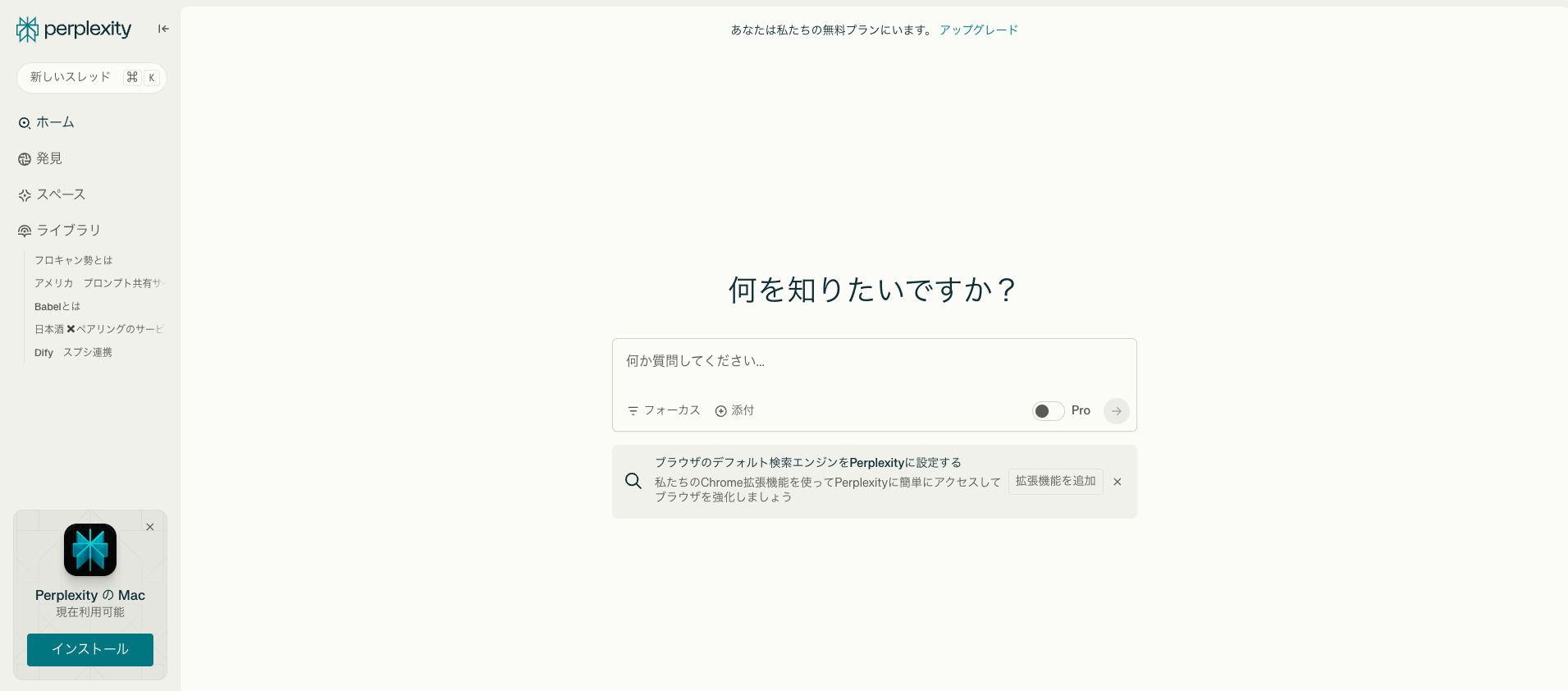Screen dimensions: 1568x691
Task: Close the Chrome extension banner
Action: (x=1117, y=482)
